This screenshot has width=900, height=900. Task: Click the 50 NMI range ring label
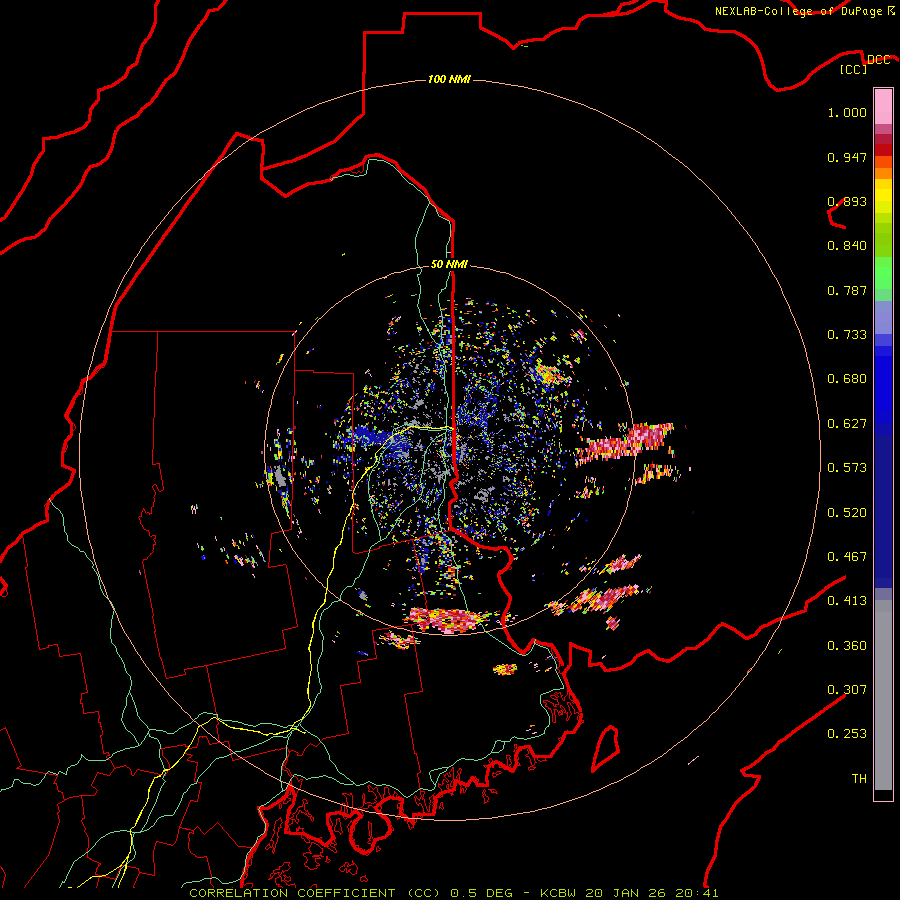pyautogui.click(x=449, y=264)
